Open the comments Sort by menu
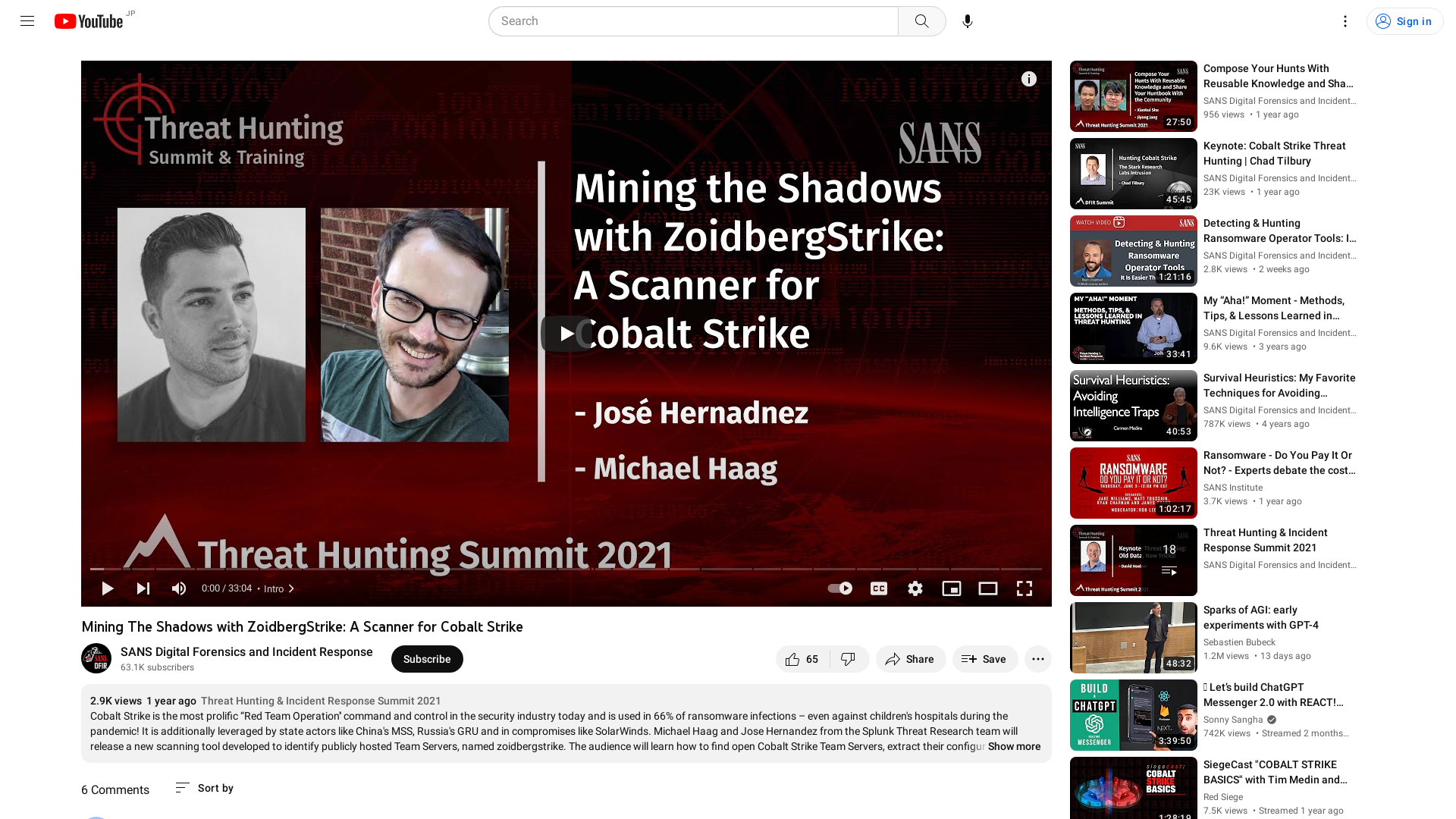Screen dimensions: 1456x819 pyautogui.click(x=205, y=788)
